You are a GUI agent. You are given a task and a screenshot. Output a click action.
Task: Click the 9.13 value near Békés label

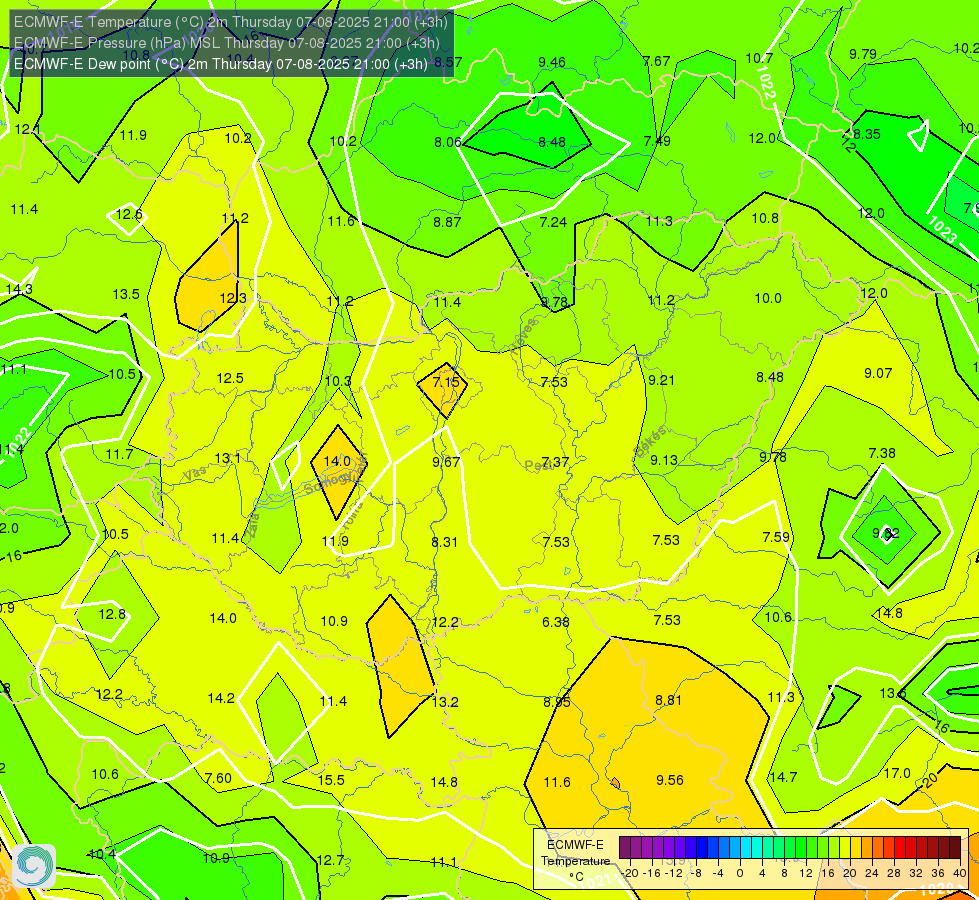(664, 460)
